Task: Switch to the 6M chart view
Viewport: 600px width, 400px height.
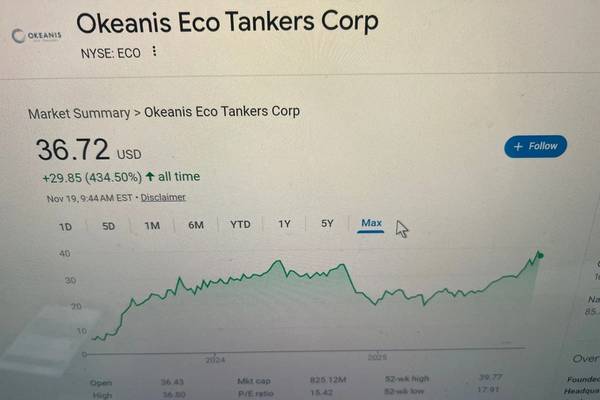Action: click(196, 225)
